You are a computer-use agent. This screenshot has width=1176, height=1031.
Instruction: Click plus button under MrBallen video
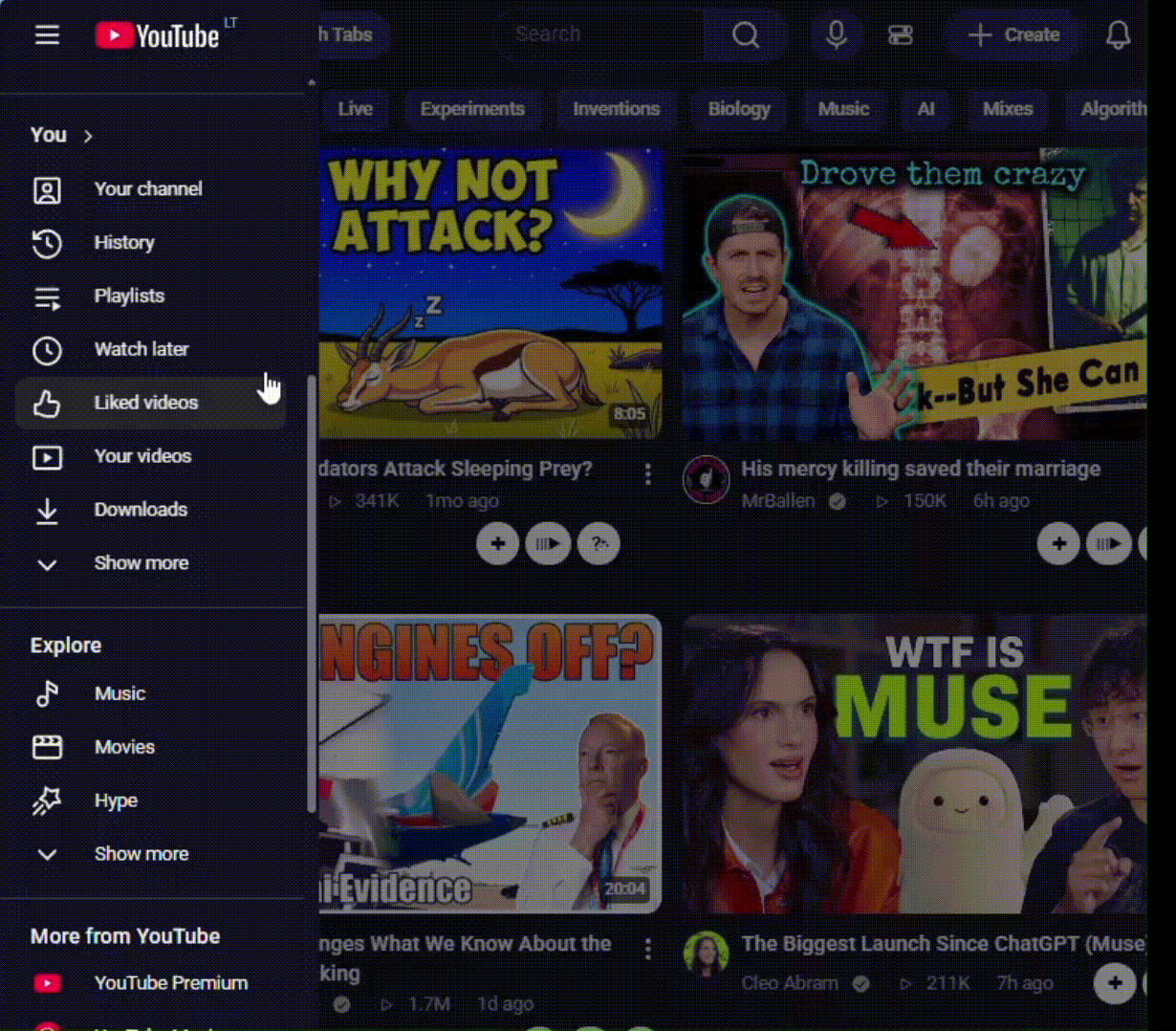[x=1059, y=544]
